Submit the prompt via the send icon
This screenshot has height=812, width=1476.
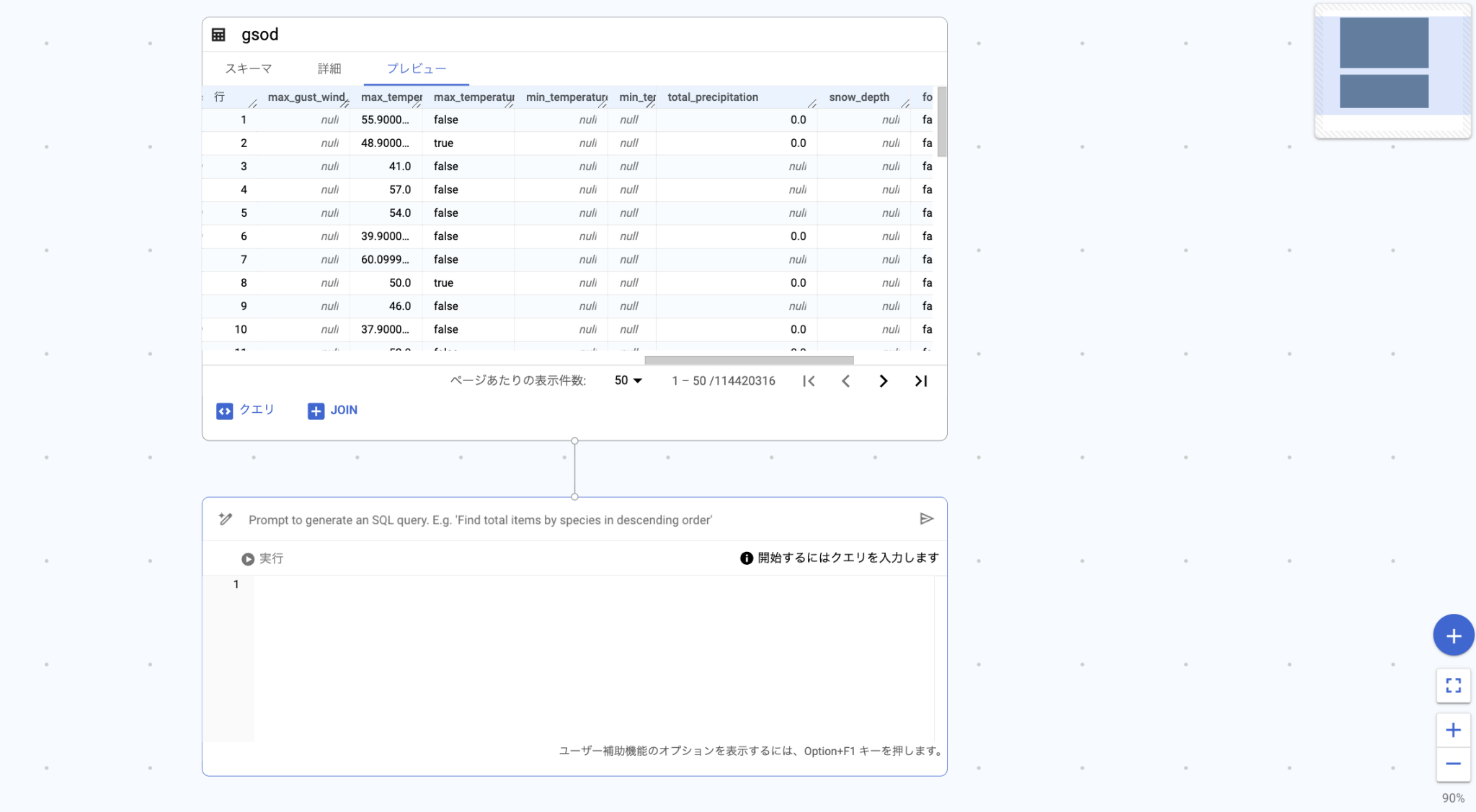[928, 518]
